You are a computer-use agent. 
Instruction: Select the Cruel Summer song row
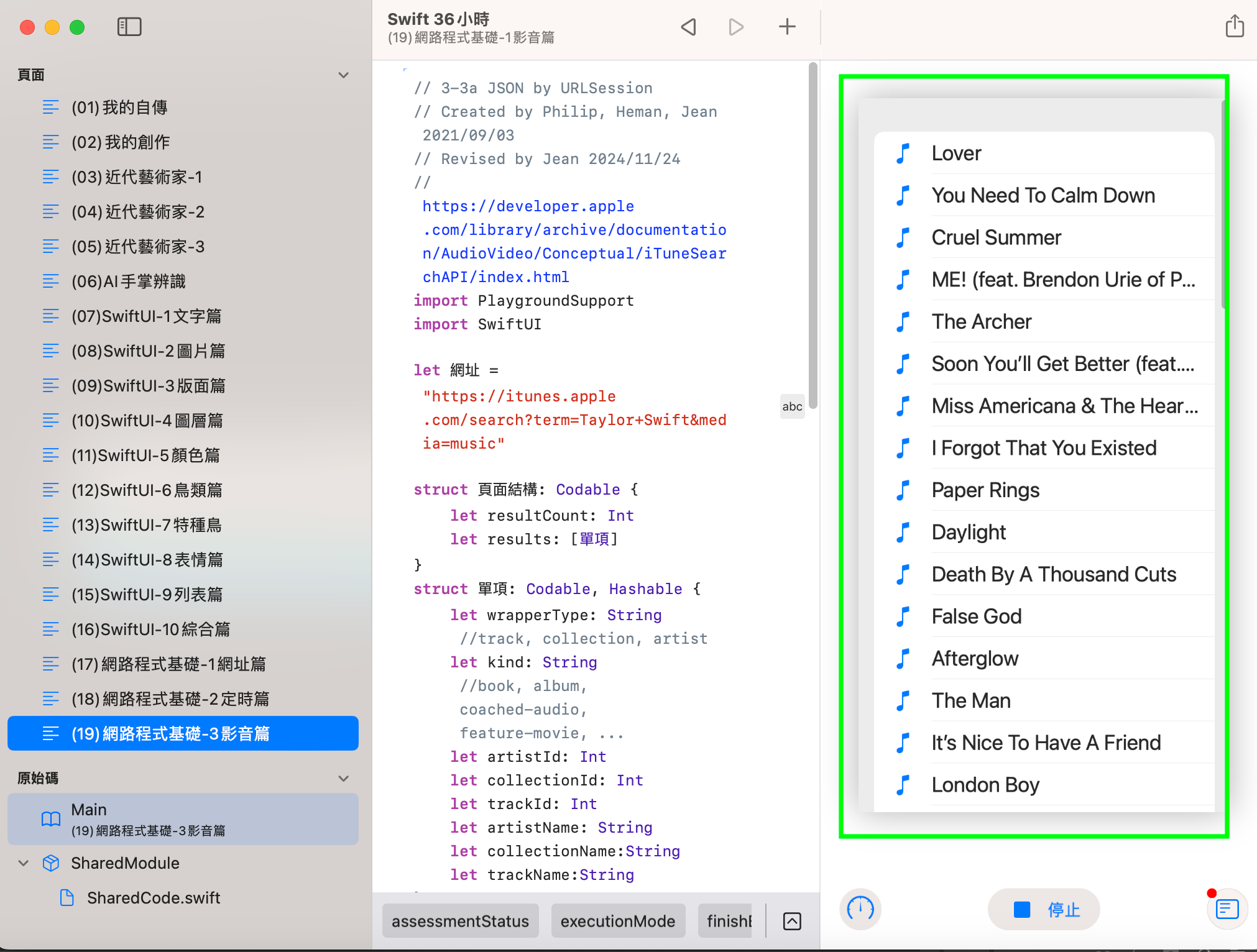click(x=996, y=237)
